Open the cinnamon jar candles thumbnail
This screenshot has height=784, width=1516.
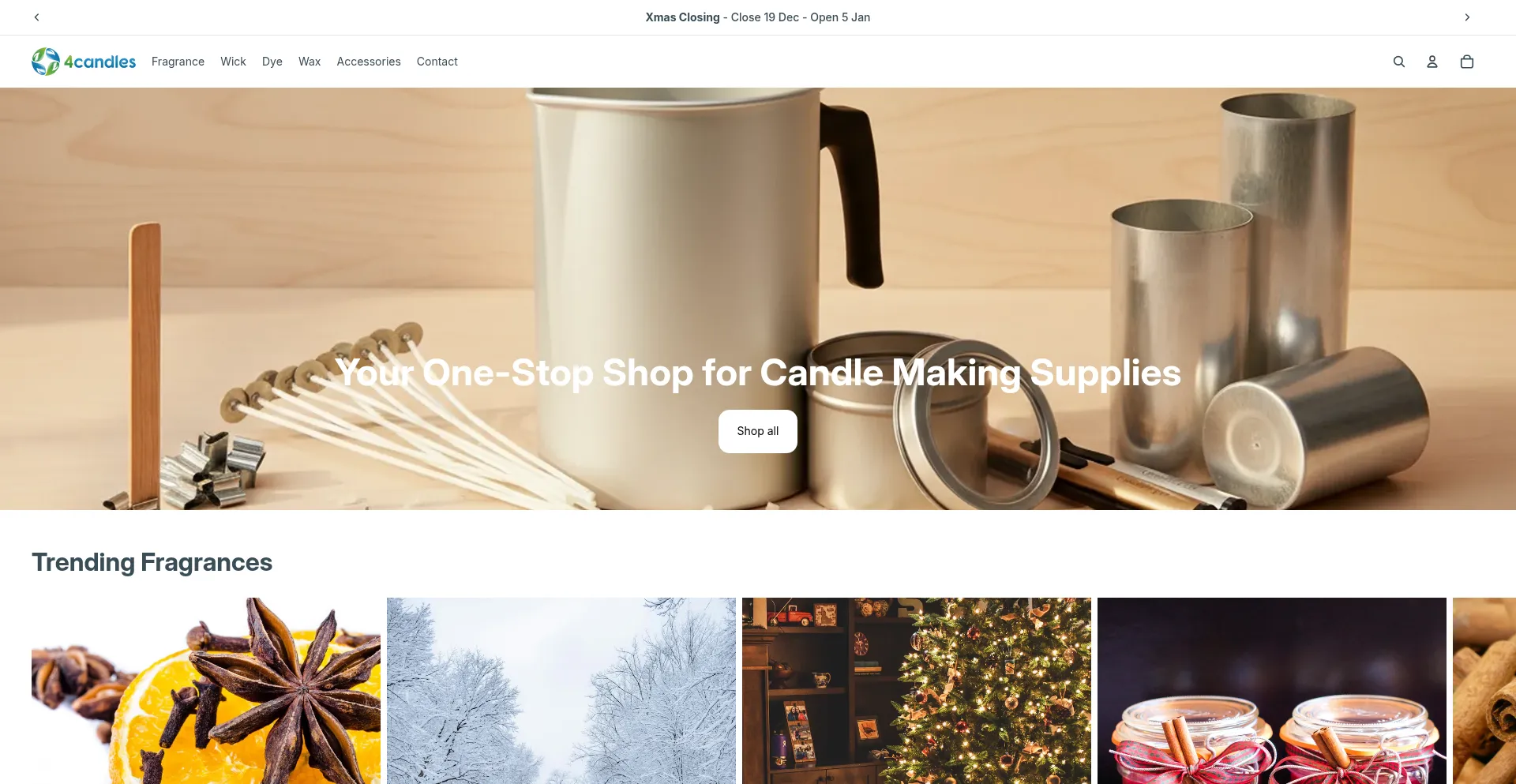[x=1272, y=691]
